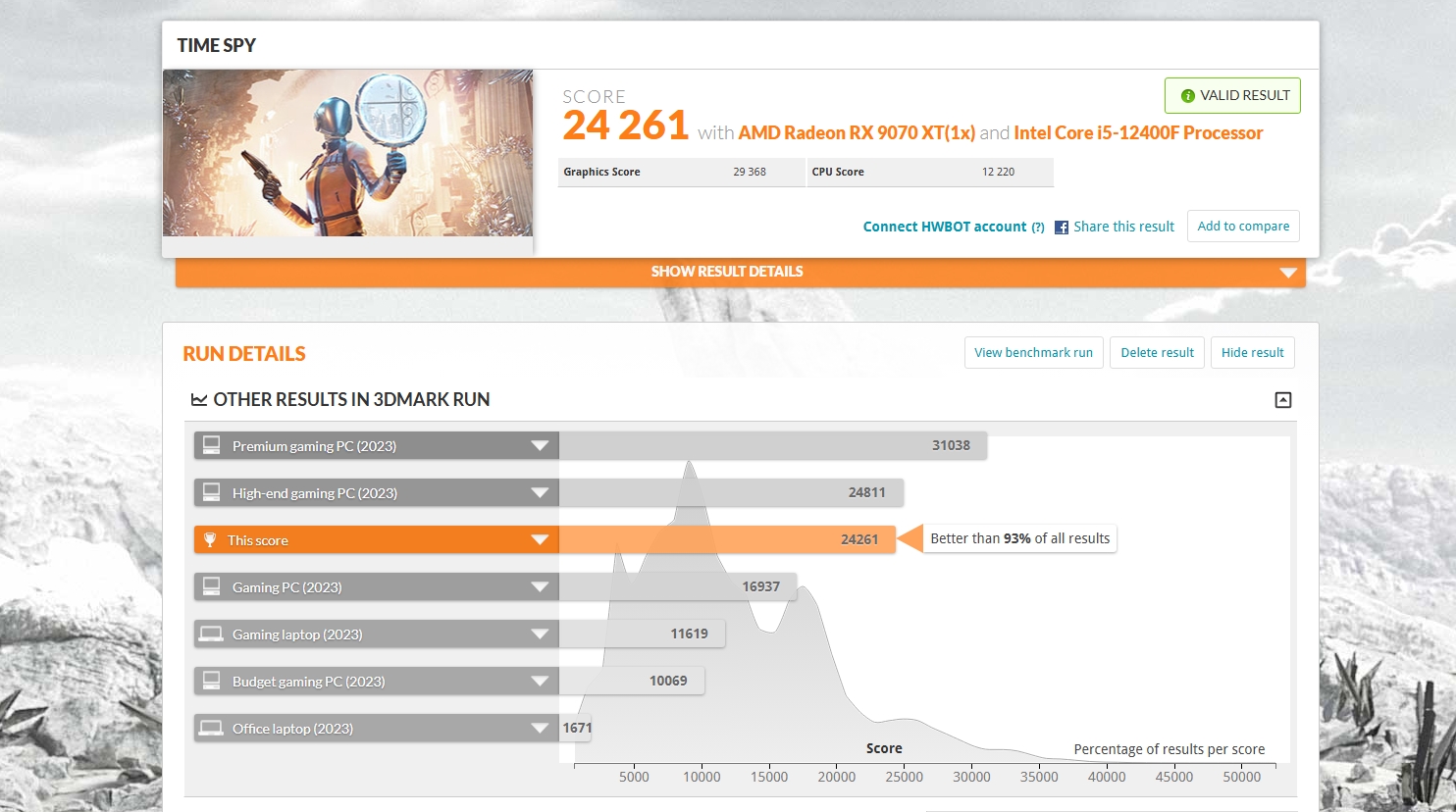Expand the SHOW RESULT DETAILS bar

(741, 272)
